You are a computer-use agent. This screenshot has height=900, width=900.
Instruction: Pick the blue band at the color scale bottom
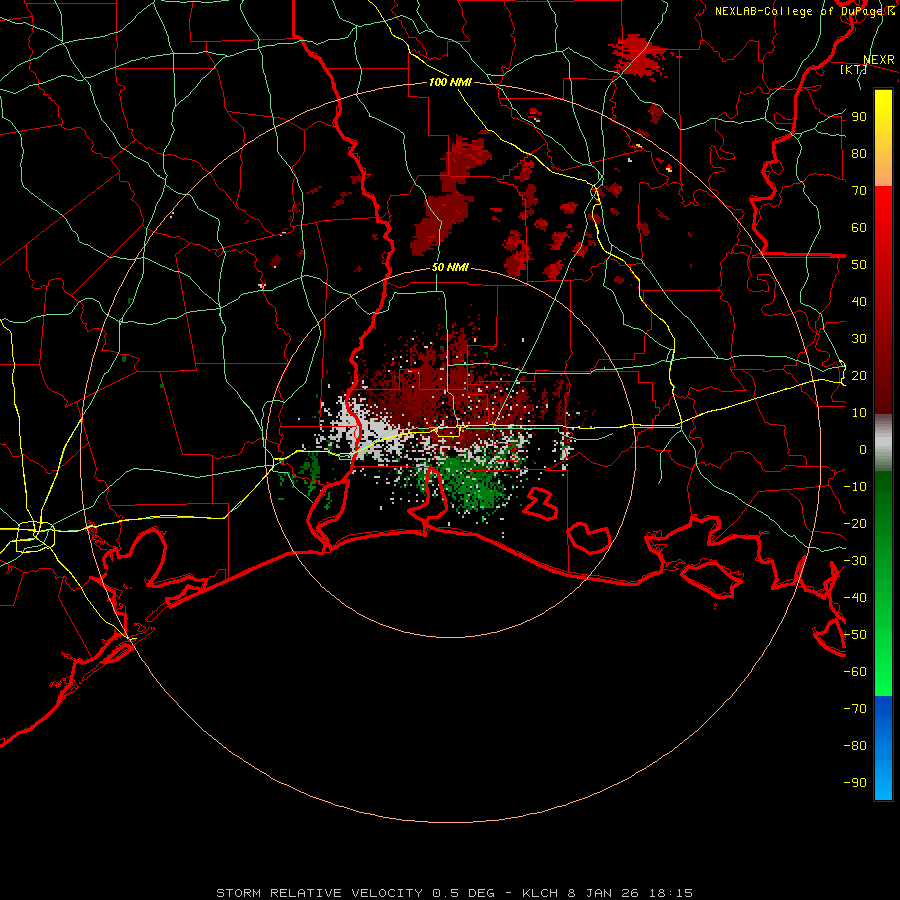pos(883,748)
